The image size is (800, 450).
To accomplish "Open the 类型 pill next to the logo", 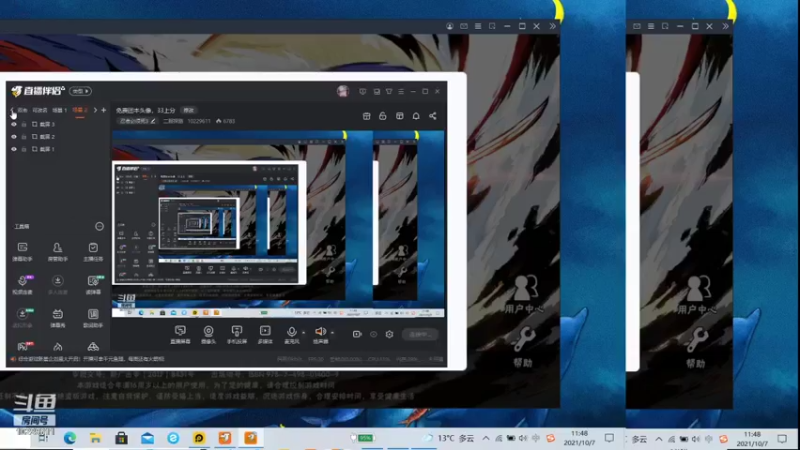I will (81, 91).
